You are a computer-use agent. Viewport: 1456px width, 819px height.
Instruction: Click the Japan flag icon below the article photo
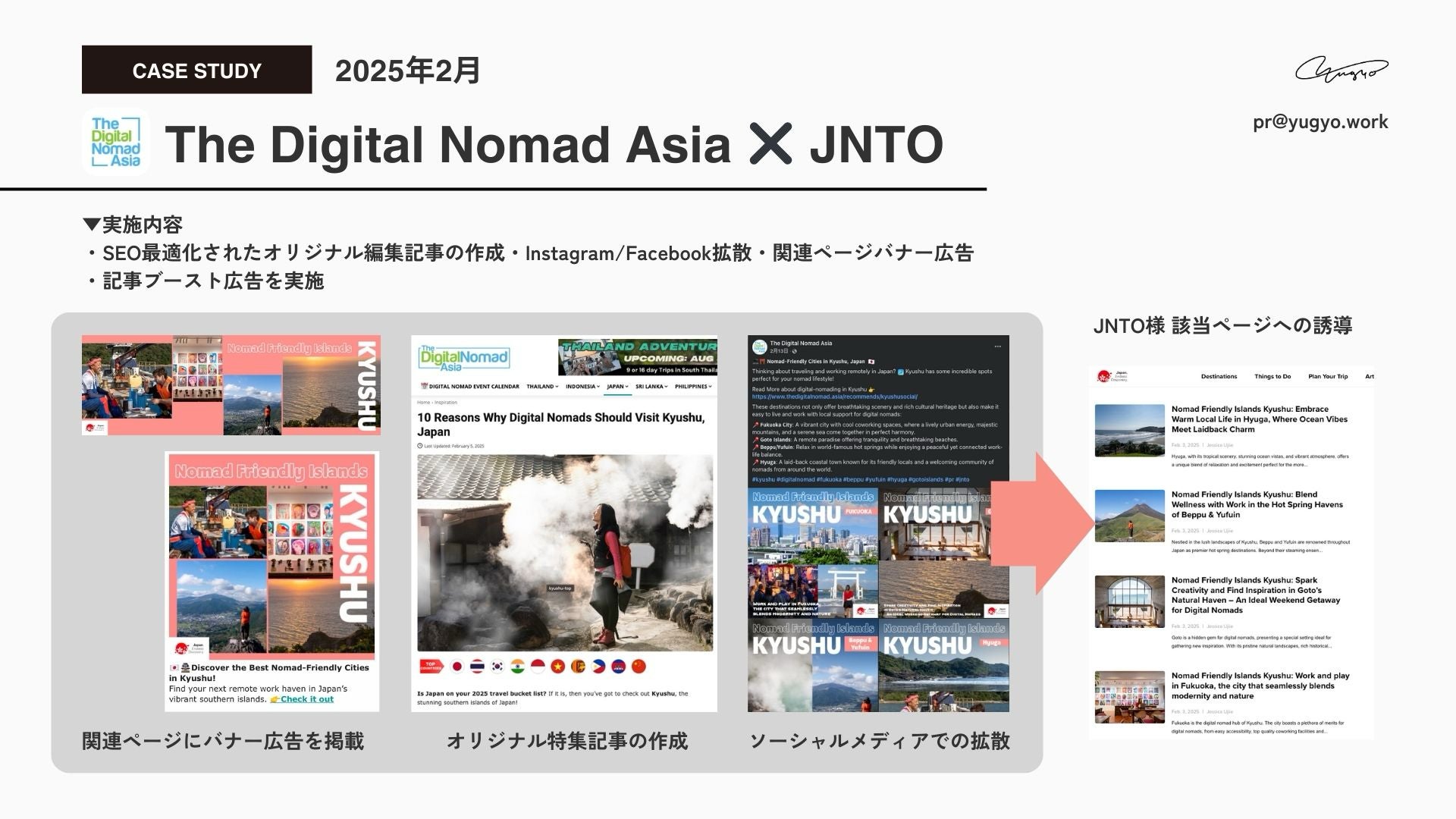[x=457, y=667]
